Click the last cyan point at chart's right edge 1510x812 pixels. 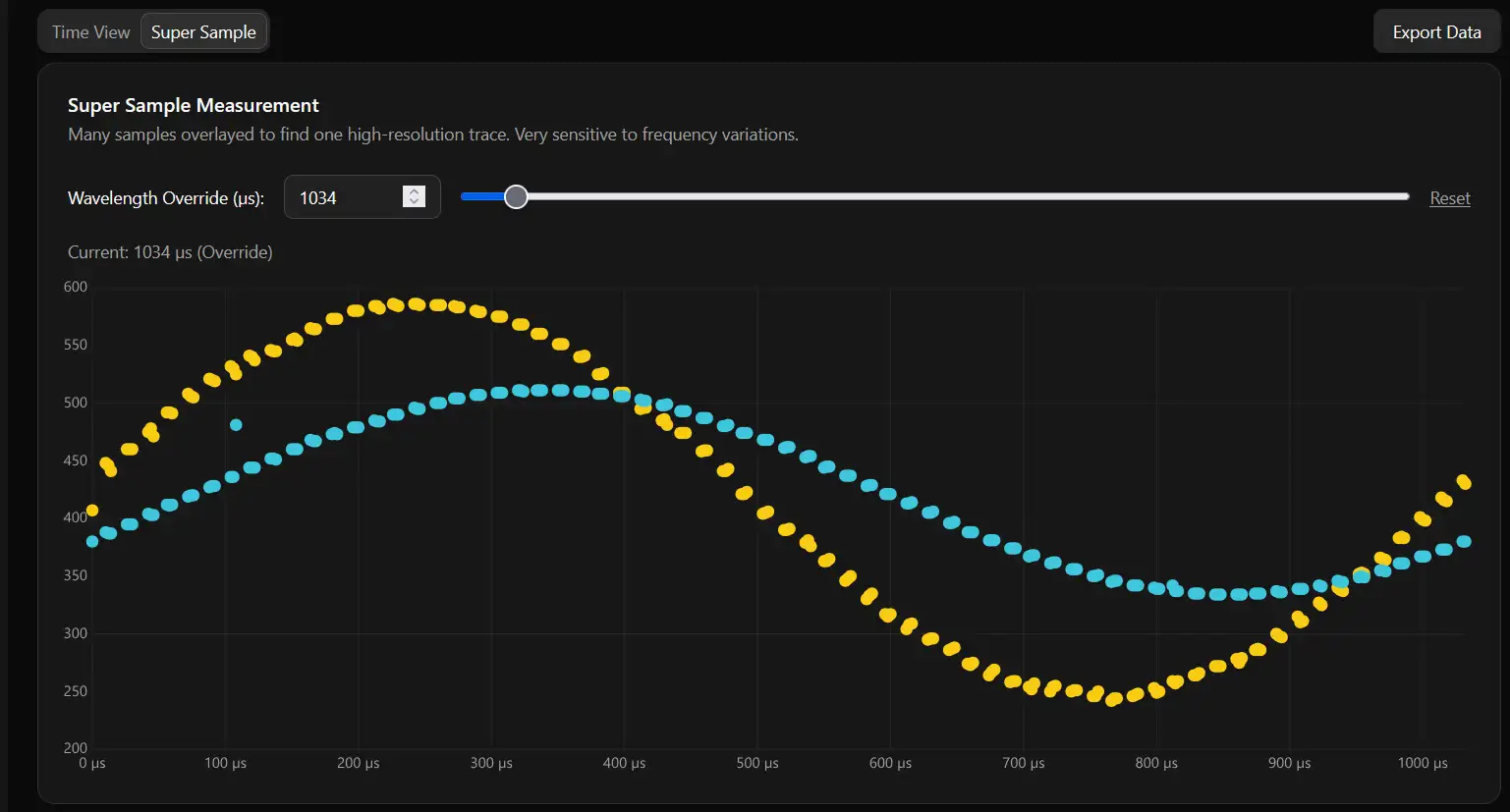tap(1464, 541)
